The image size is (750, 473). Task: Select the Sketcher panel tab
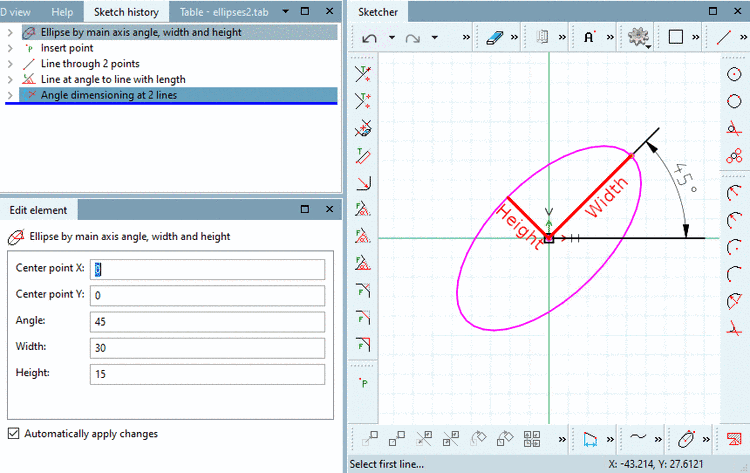[378, 12]
